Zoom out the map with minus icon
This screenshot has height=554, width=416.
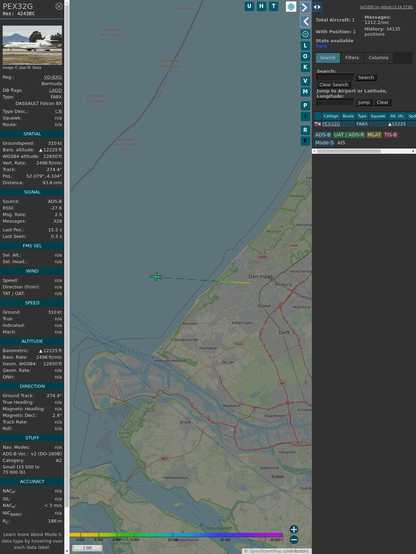[x=294, y=540]
